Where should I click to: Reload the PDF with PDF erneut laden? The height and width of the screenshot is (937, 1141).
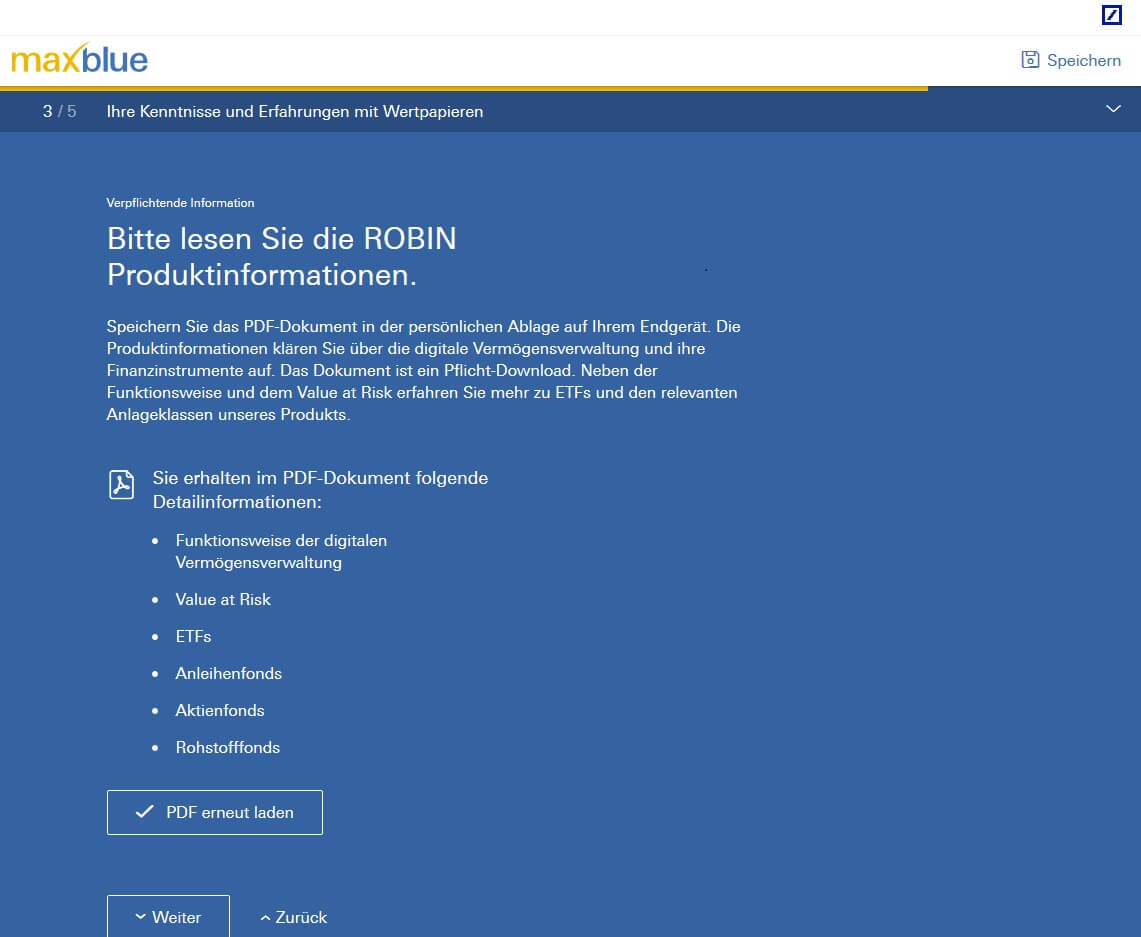coord(215,813)
